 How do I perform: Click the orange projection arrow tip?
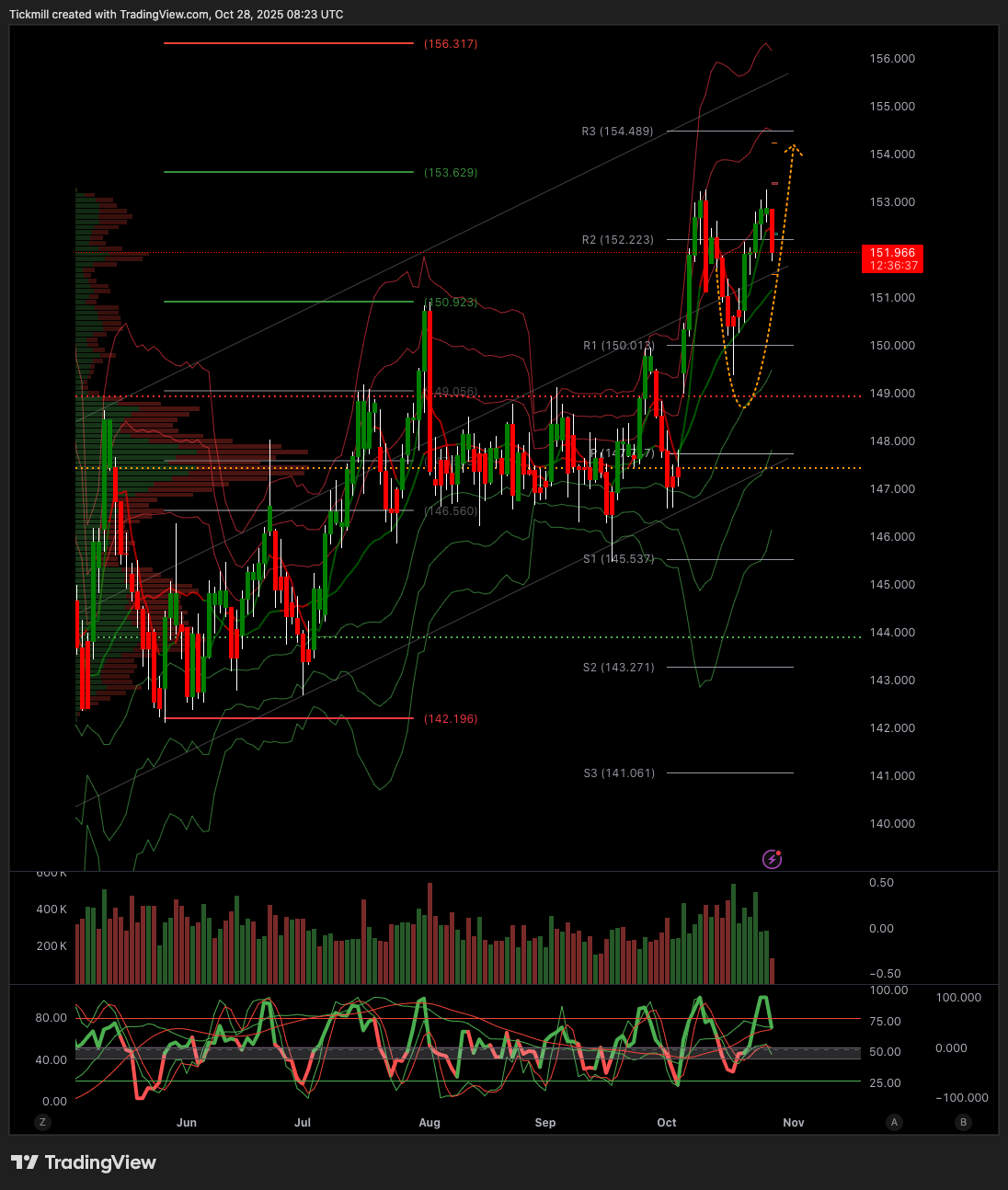[795, 146]
